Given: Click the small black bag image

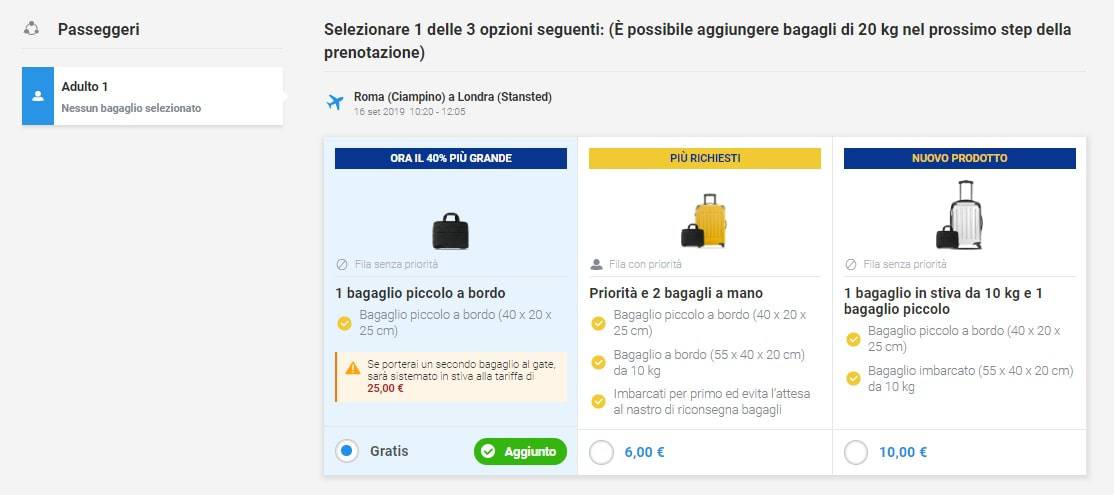Looking at the screenshot, I should pyautogui.click(x=450, y=231).
